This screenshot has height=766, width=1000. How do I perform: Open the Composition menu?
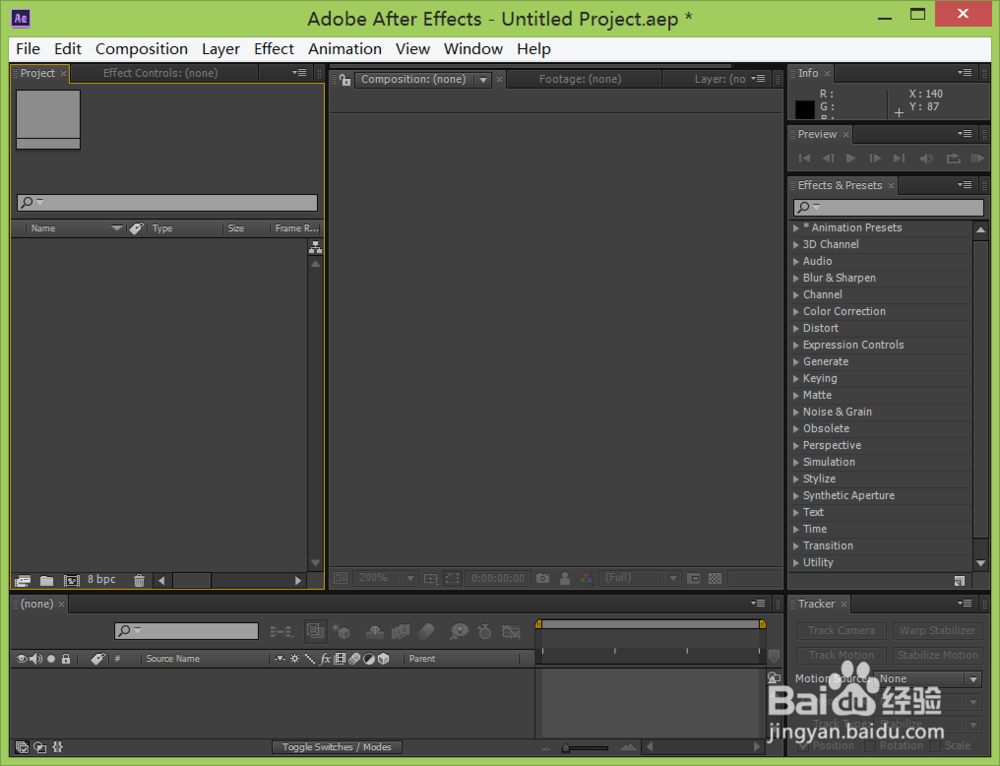[x=142, y=49]
